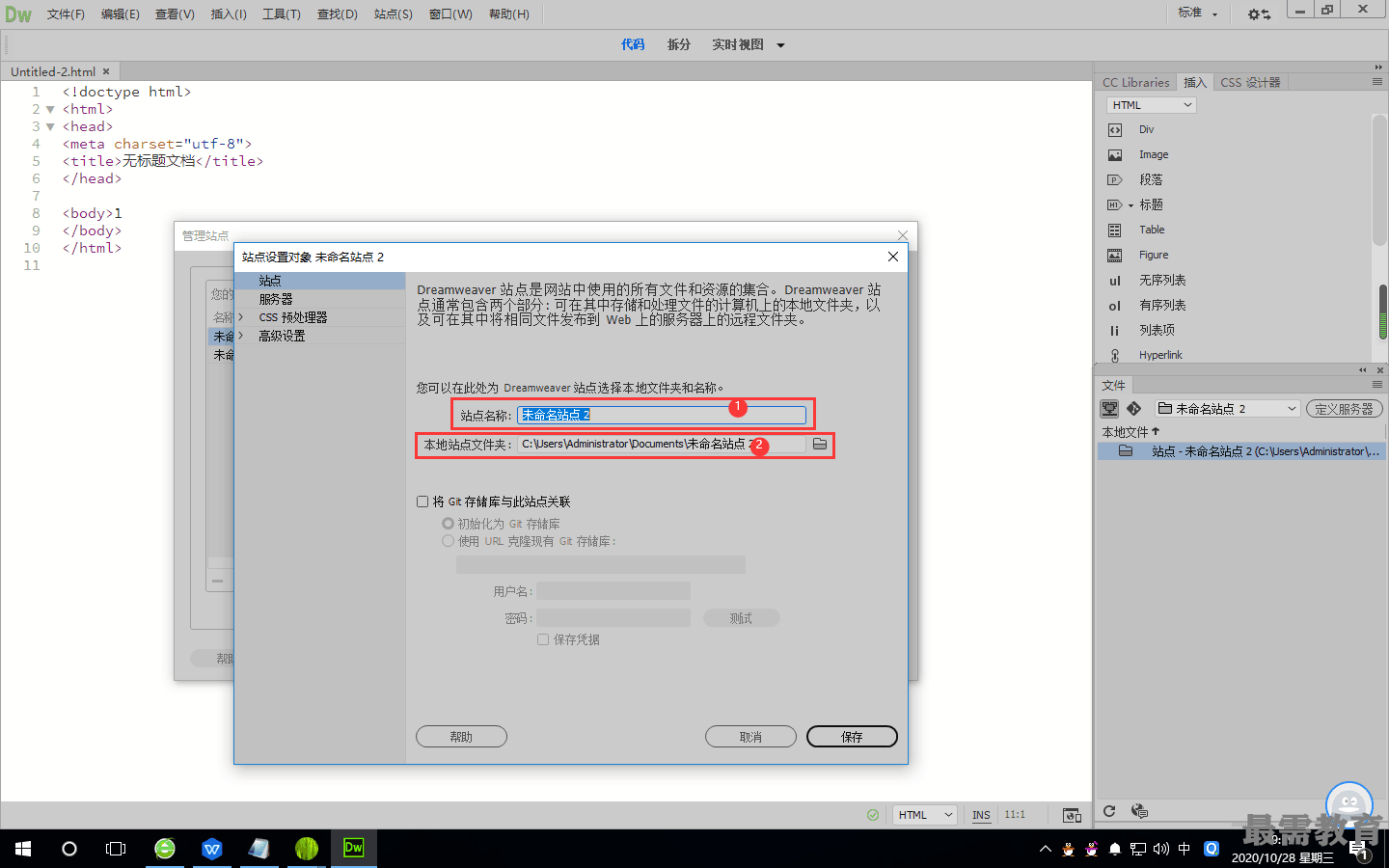Viewport: 1389px width, 868px height.
Task: Open Task View on taskbar
Action: 116,849
